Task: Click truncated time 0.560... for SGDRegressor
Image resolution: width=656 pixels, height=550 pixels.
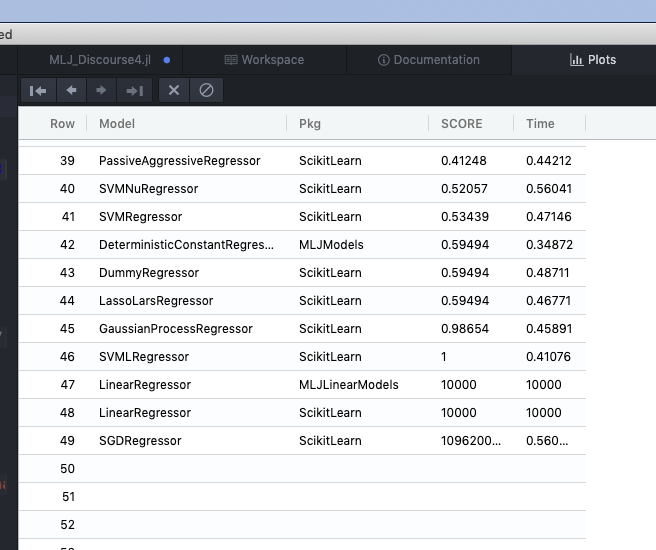Action: click(x=547, y=441)
